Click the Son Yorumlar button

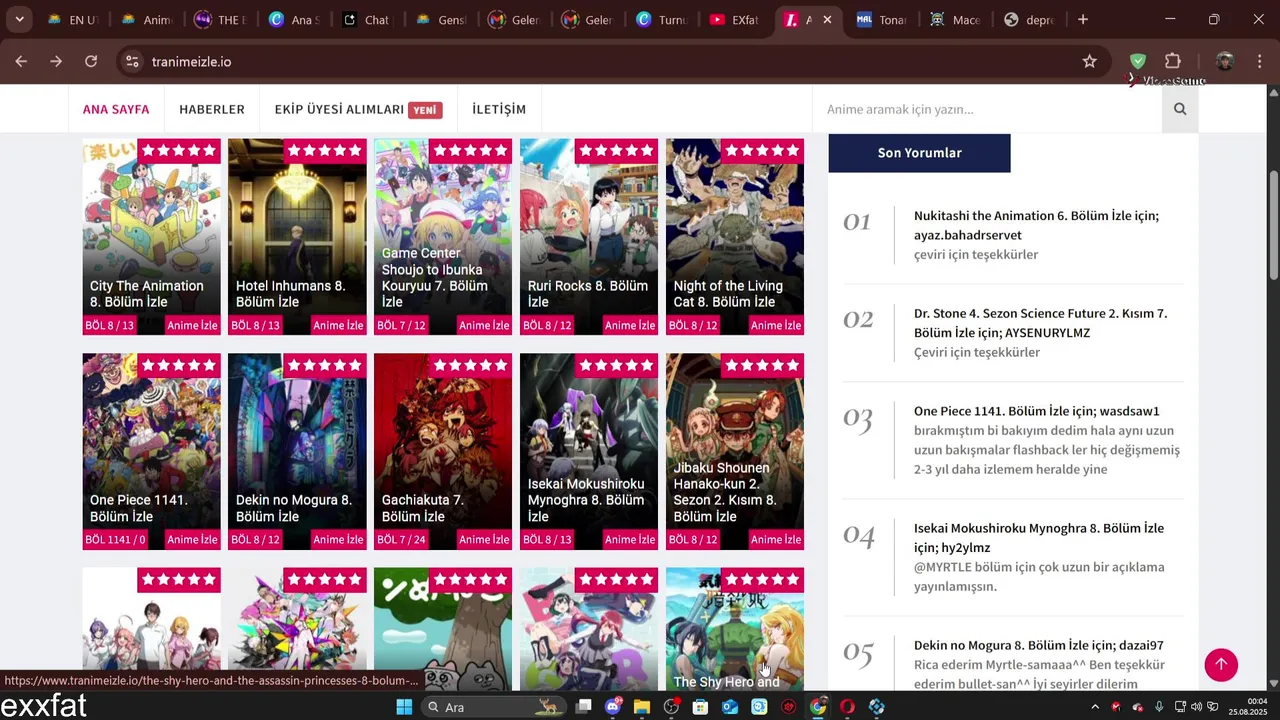tap(919, 153)
